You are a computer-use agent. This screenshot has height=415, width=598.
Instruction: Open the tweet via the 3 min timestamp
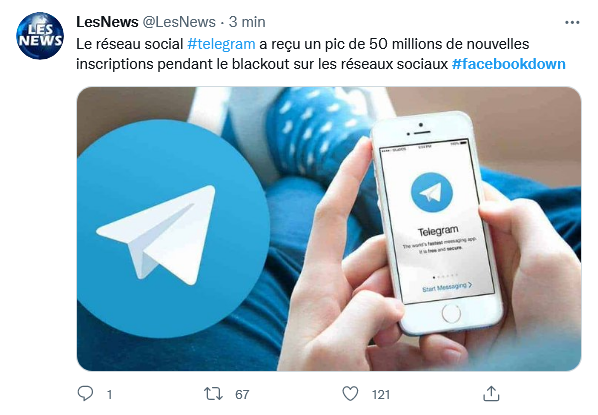pyautogui.click(x=247, y=22)
